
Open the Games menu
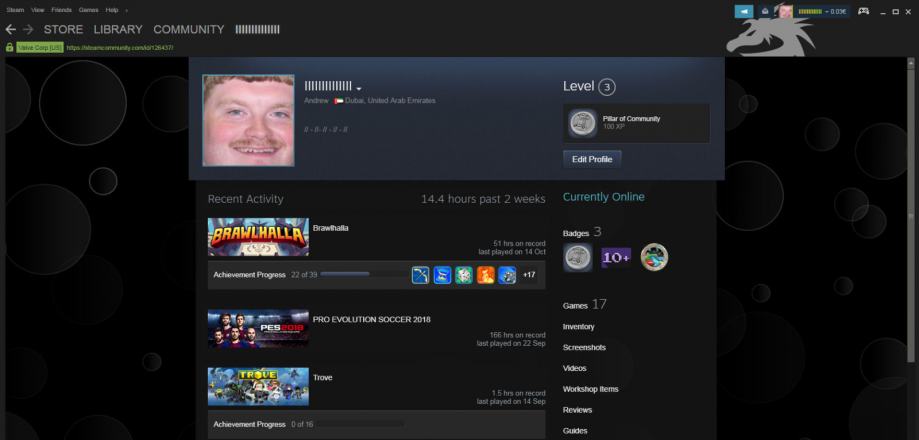coord(89,10)
